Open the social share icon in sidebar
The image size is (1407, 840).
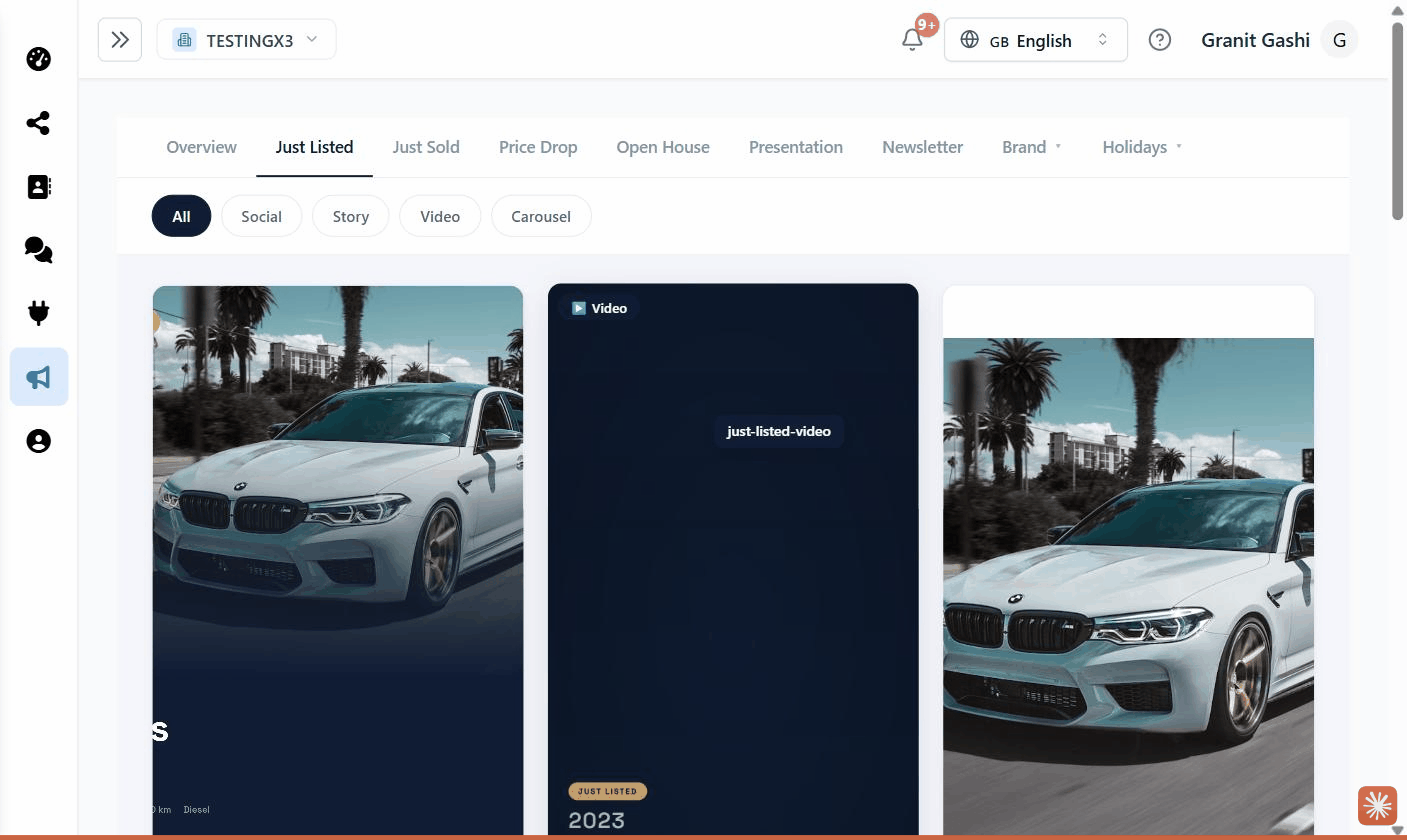tap(38, 123)
